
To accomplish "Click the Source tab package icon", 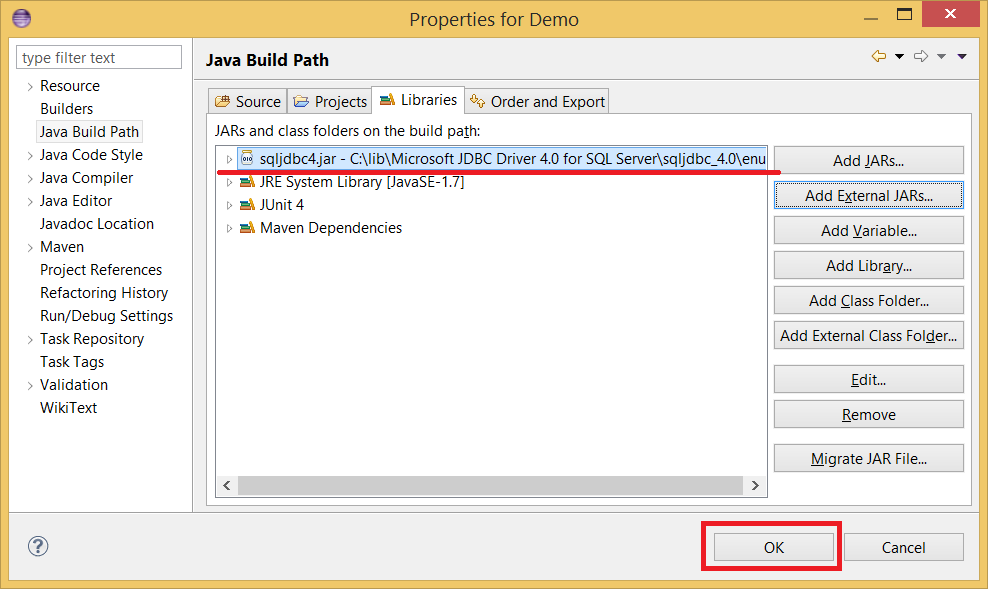I will click(x=224, y=100).
